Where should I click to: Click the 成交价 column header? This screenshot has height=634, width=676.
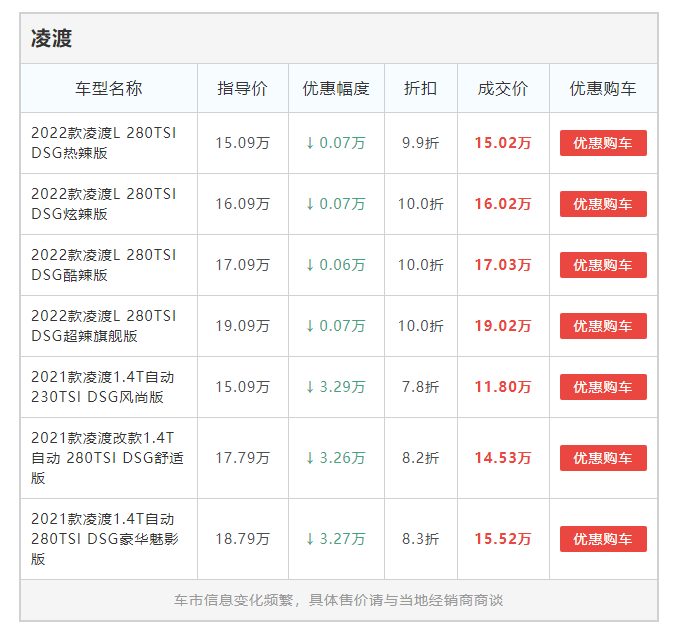503,88
